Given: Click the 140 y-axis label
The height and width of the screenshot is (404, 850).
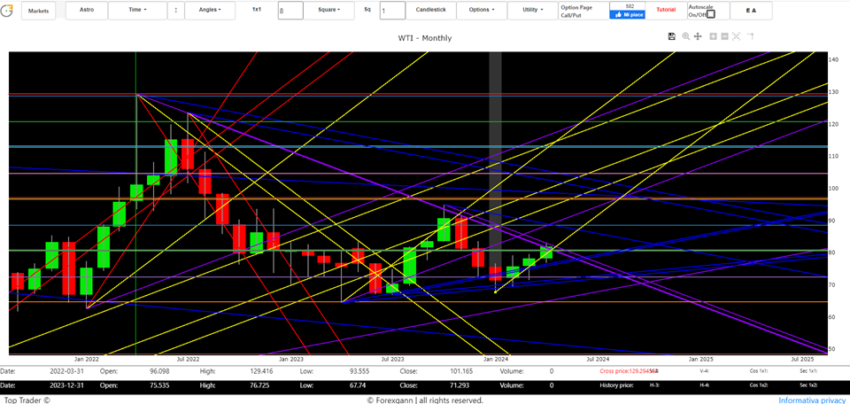Looking at the screenshot, I should (x=834, y=60).
